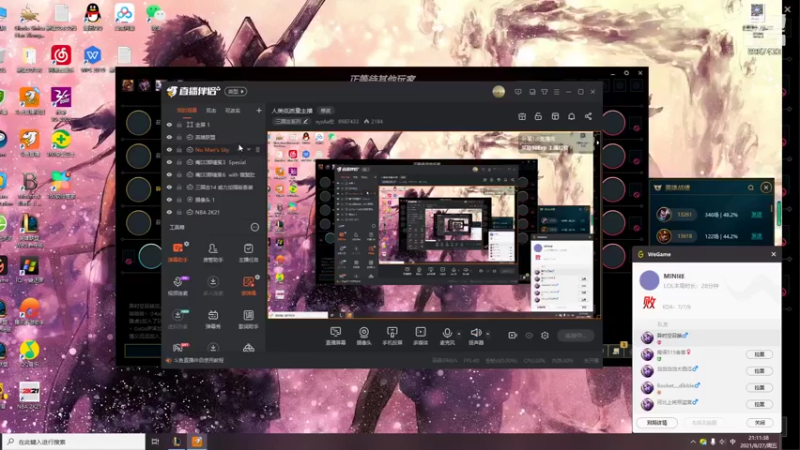Viewport: 800px width, 450px height.
Task: Add a new scene with the plus icon
Action: (259, 110)
